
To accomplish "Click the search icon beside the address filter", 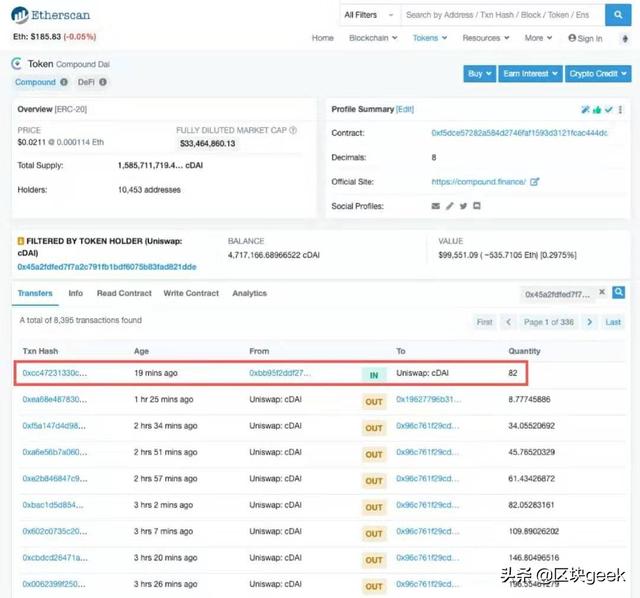I will pos(618,292).
